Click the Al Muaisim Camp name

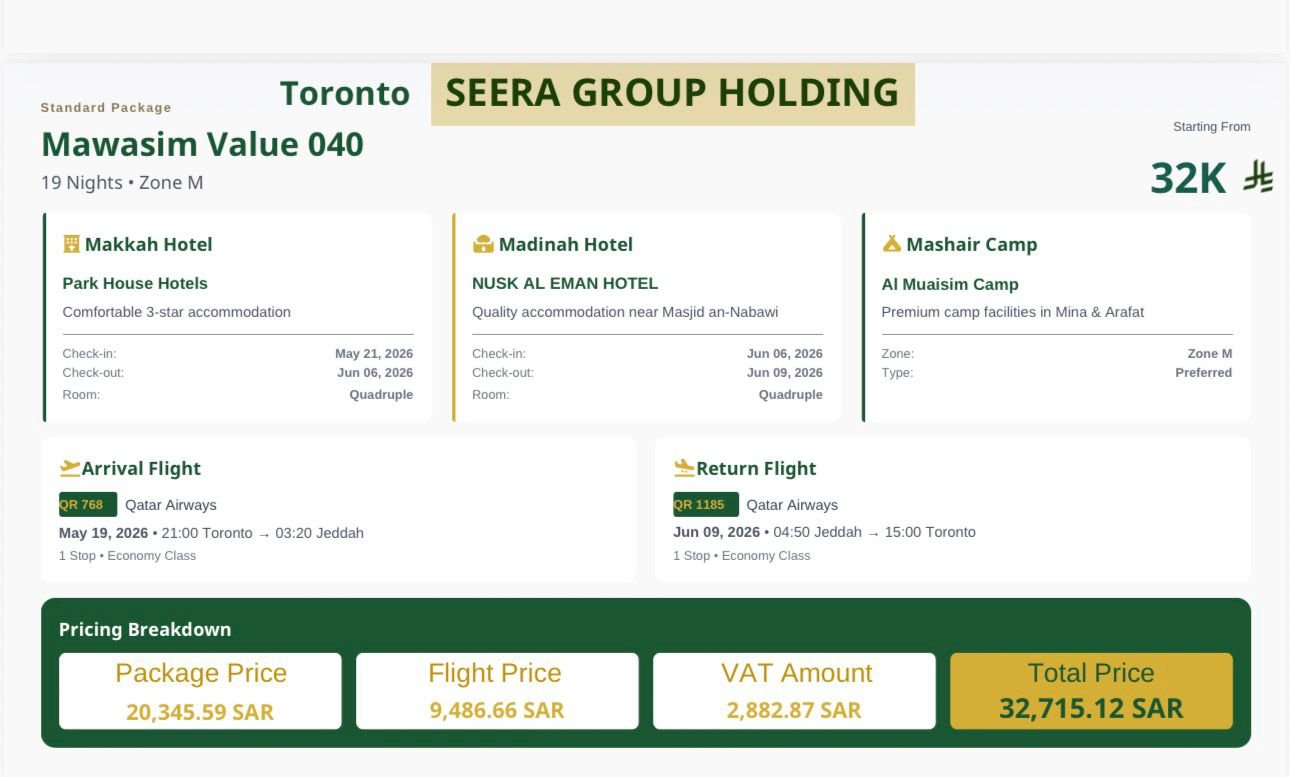pyautogui.click(x=950, y=285)
